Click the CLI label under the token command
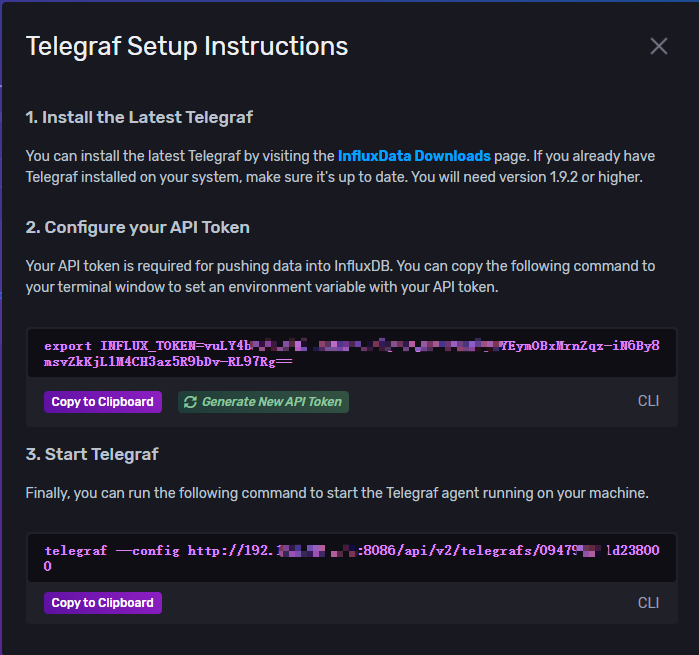The height and width of the screenshot is (655, 699). tap(648, 401)
